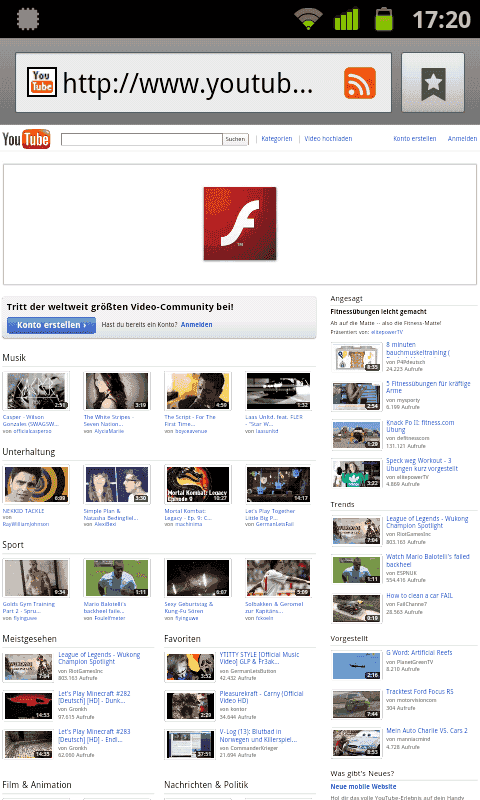Open the Film & Animation category heading
This screenshot has width=480, height=800.
coord(37,785)
